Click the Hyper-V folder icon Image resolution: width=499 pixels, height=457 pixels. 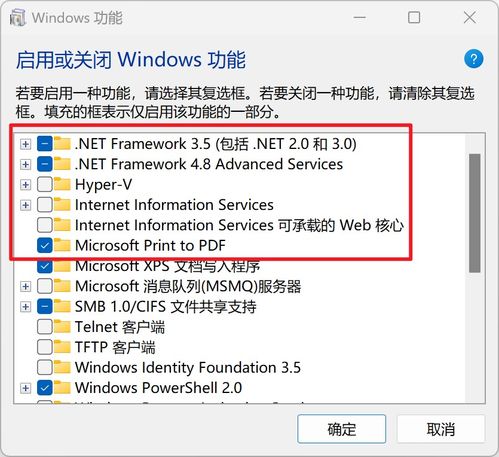point(62,184)
